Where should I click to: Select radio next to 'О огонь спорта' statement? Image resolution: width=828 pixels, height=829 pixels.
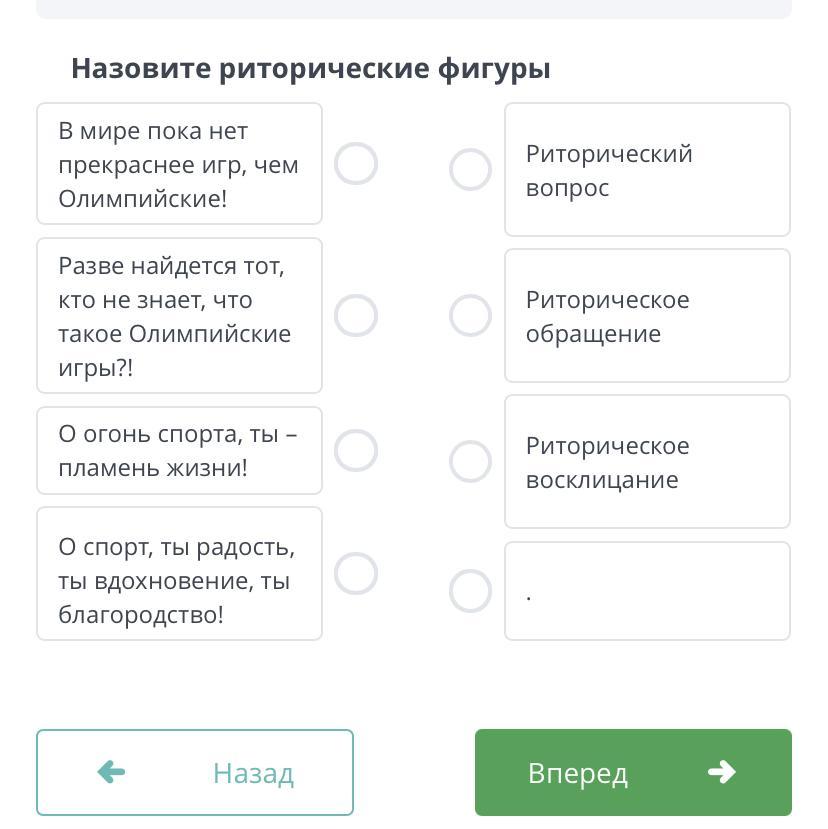coord(356,450)
